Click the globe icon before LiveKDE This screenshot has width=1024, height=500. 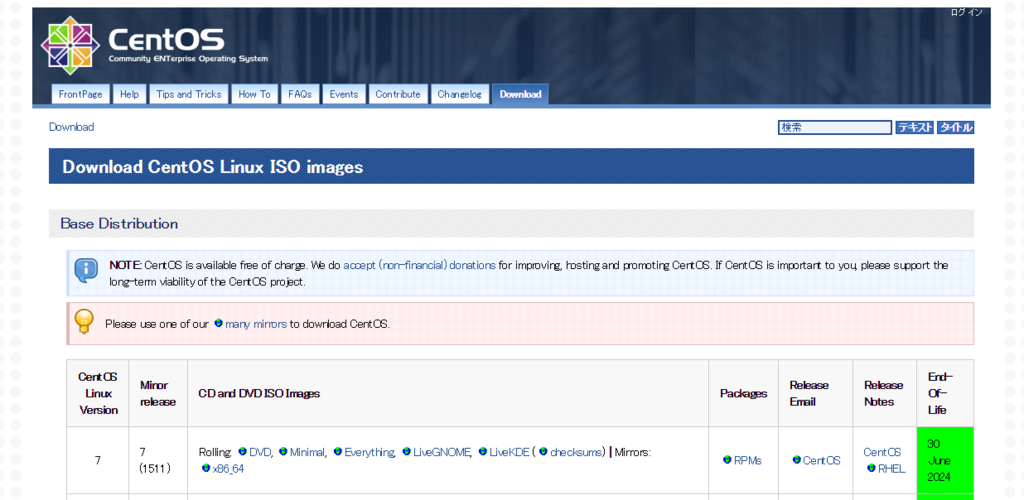click(x=483, y=451)
